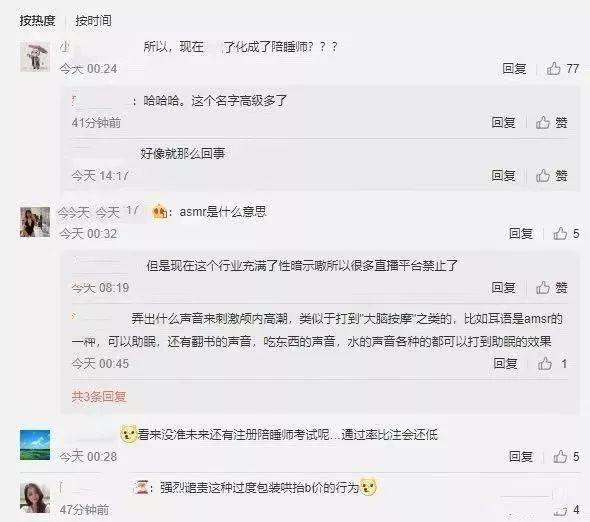
Task: Switch to 按时间 sorting tab
Action: (x=93, y=20)
